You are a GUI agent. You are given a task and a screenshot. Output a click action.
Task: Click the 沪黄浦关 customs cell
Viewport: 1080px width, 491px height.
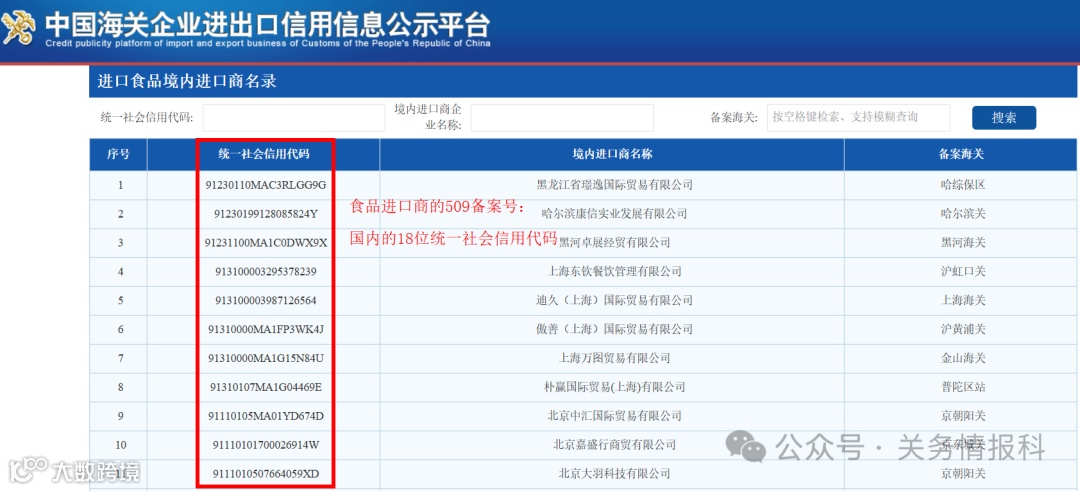pyautogui.click(x=963, y=330)
